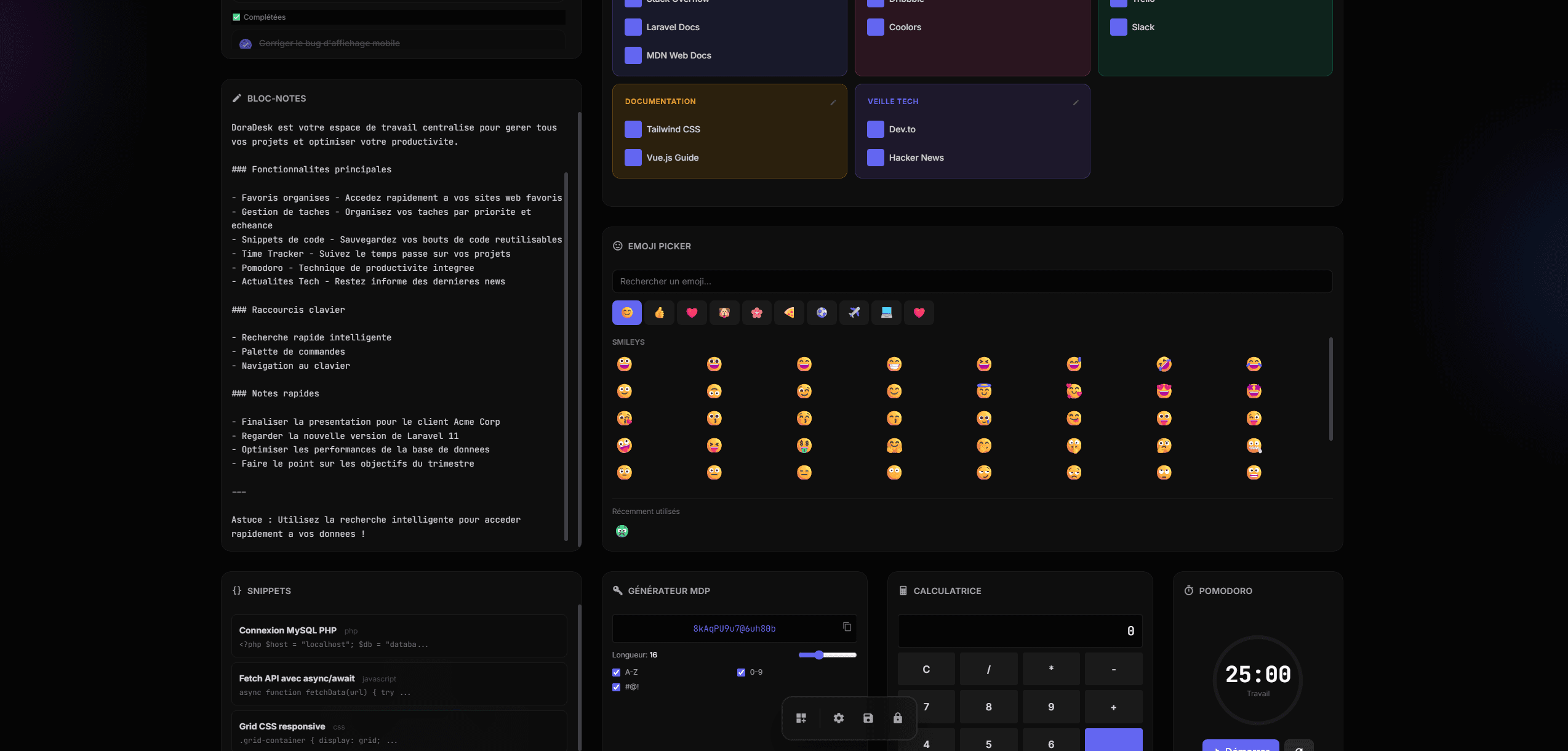Edit the Documentation category with pencil icon
This screenshot has width=1568, height=751.
coord(833,102)
